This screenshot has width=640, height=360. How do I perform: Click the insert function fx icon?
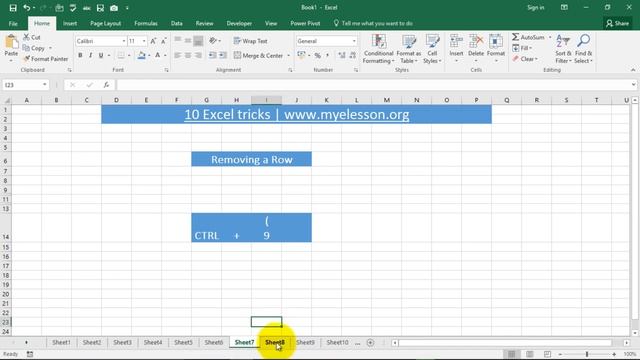pos(106,85)
